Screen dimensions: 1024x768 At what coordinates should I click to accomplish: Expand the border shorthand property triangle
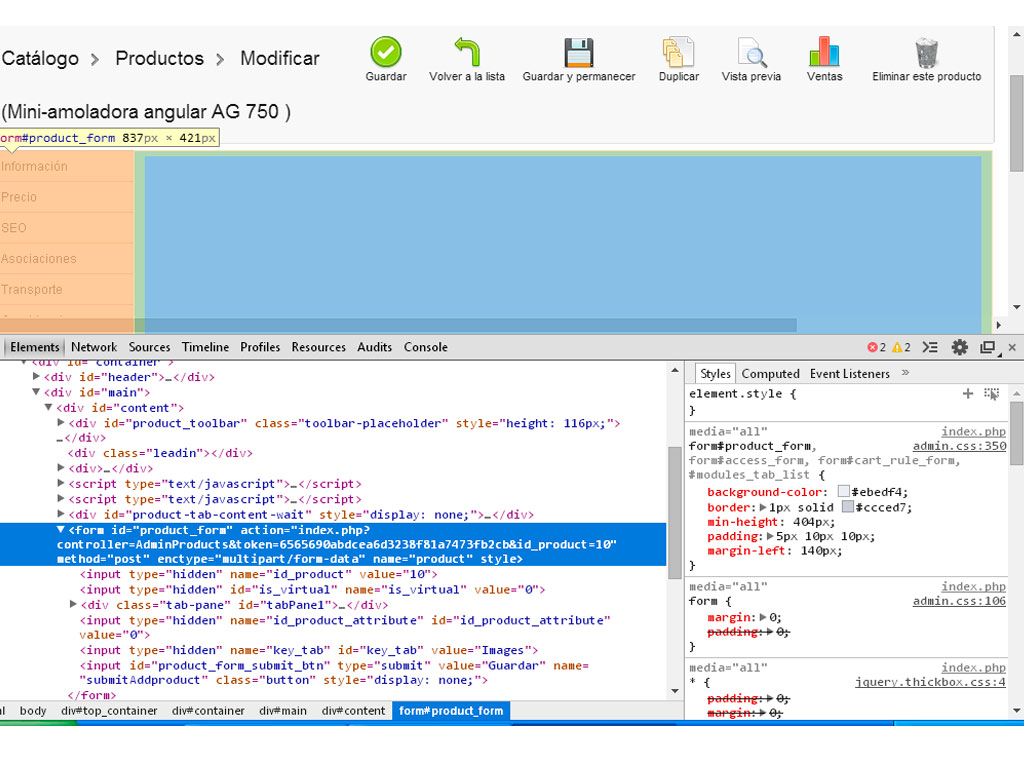(763, 507)
